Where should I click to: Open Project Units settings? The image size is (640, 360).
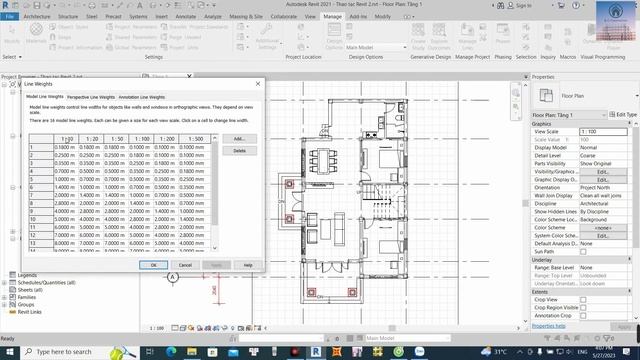tap(180, 47)
